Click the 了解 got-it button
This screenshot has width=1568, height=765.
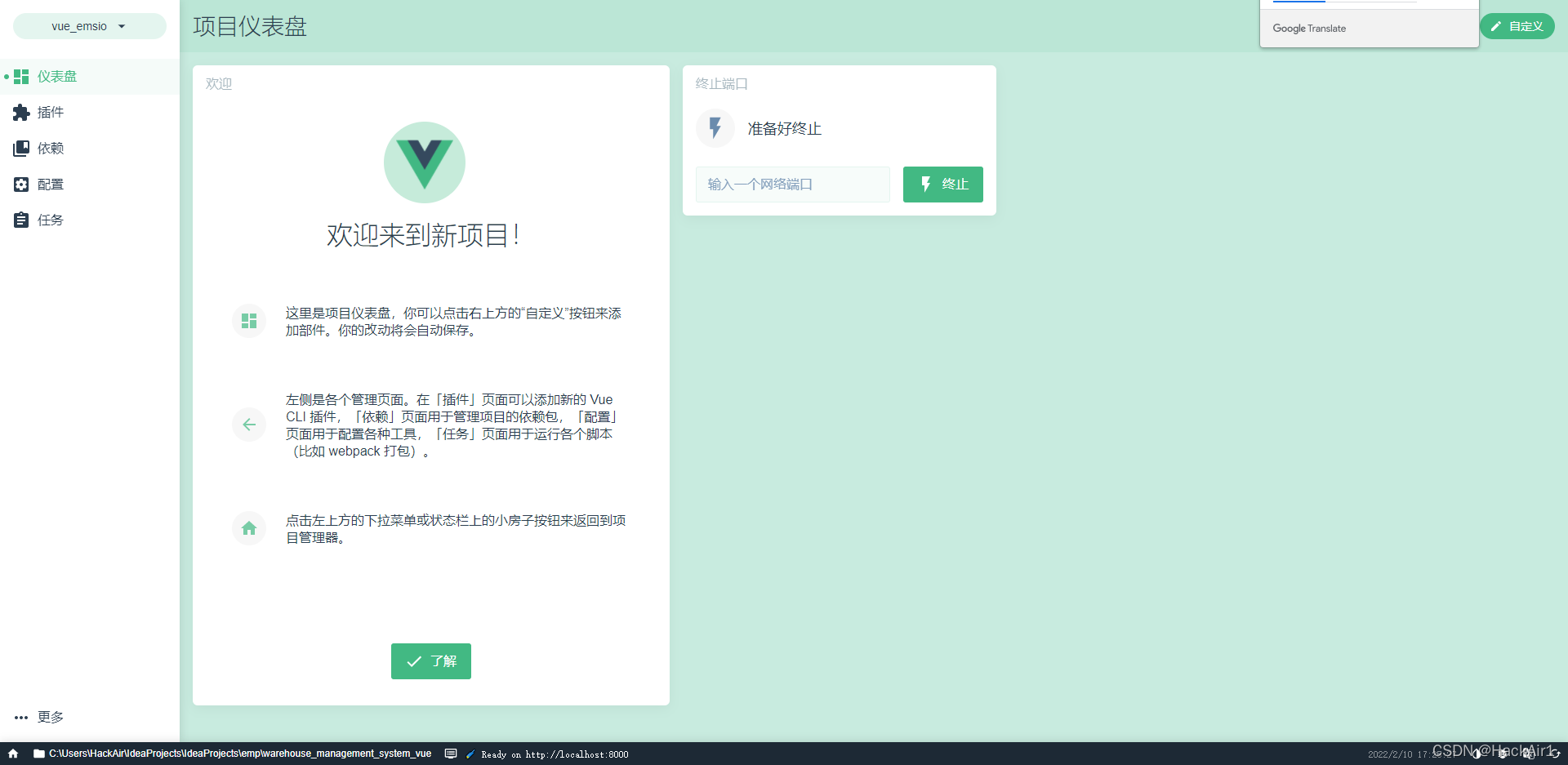click(431, 661)
